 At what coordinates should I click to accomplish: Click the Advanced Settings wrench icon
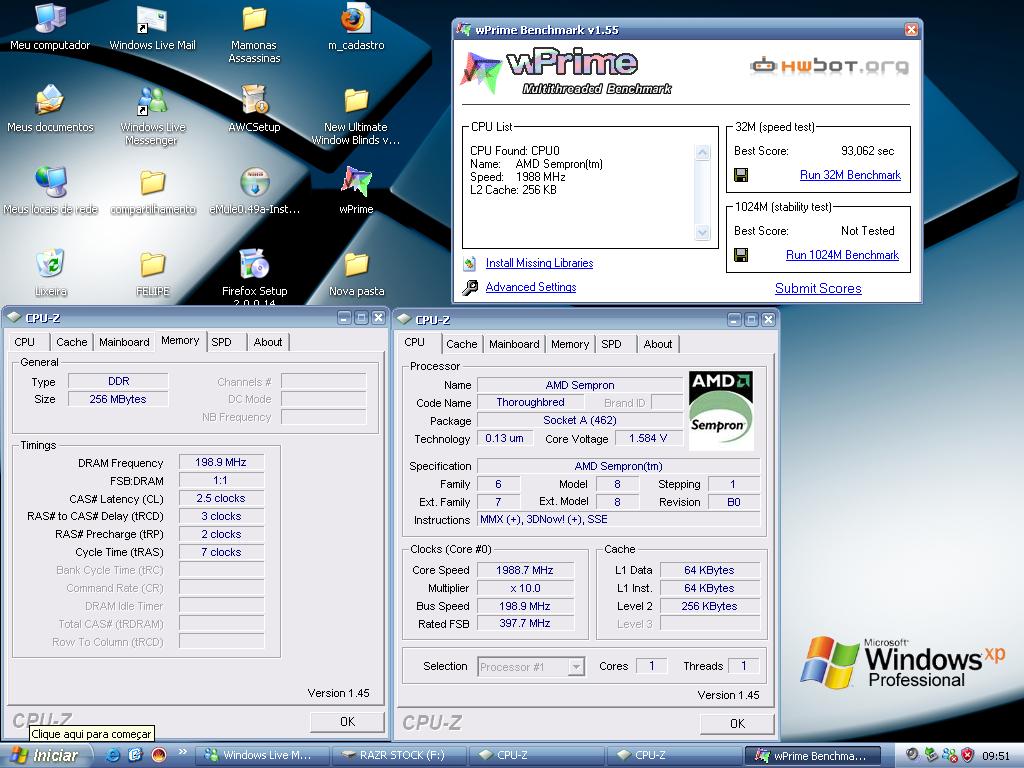click(x=470, y=287)
